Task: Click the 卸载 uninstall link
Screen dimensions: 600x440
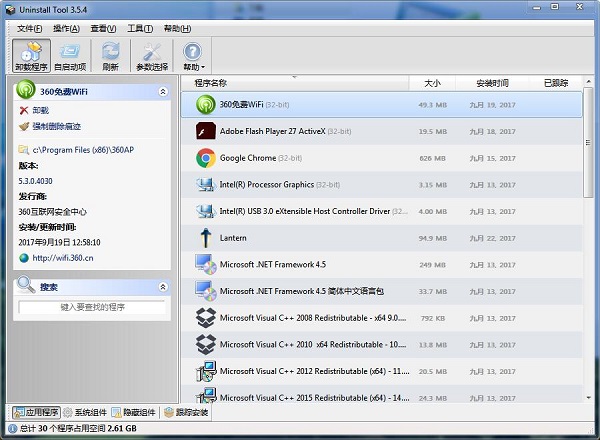Action: click(x=41, y=111)
